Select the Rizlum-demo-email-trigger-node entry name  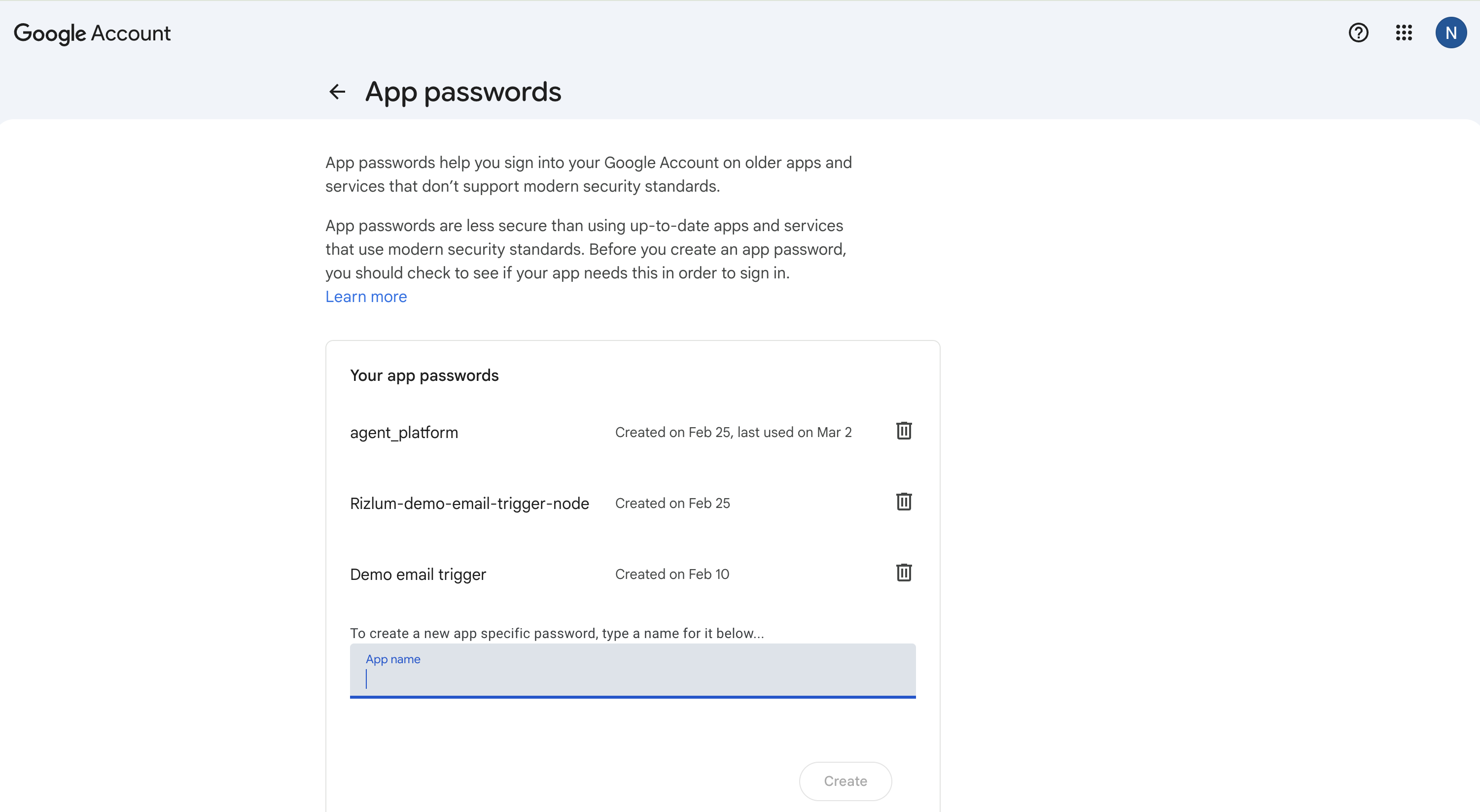[469, 504]
